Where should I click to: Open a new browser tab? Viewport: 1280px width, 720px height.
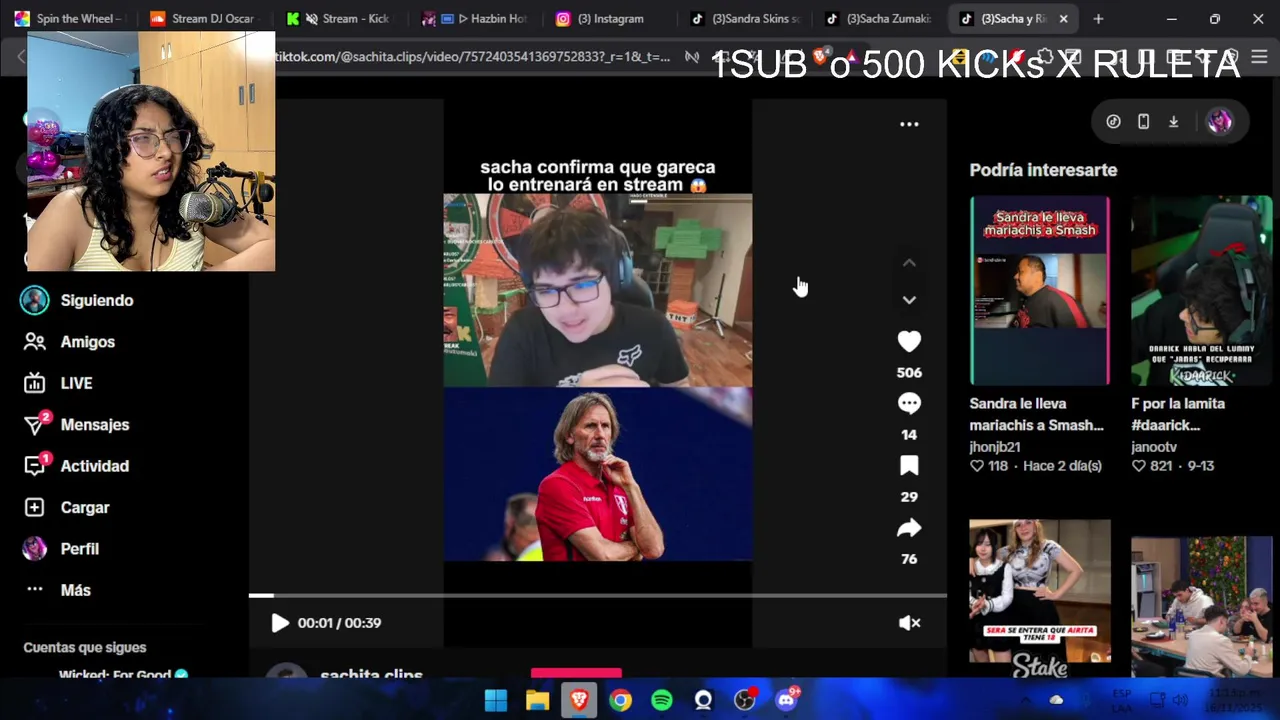1098,18
